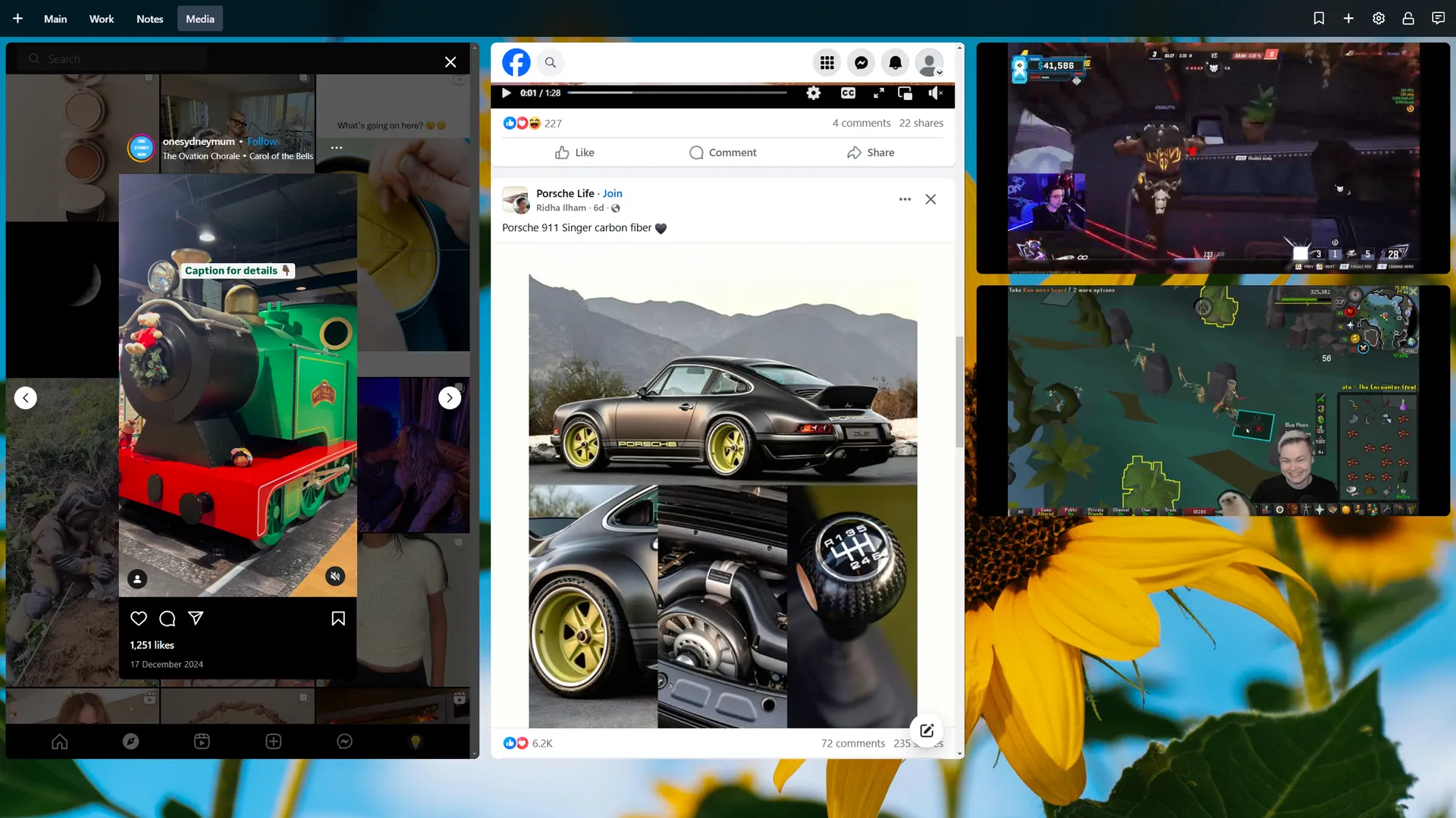Open the Instagram messenger icon

click(x=344, y=741)
